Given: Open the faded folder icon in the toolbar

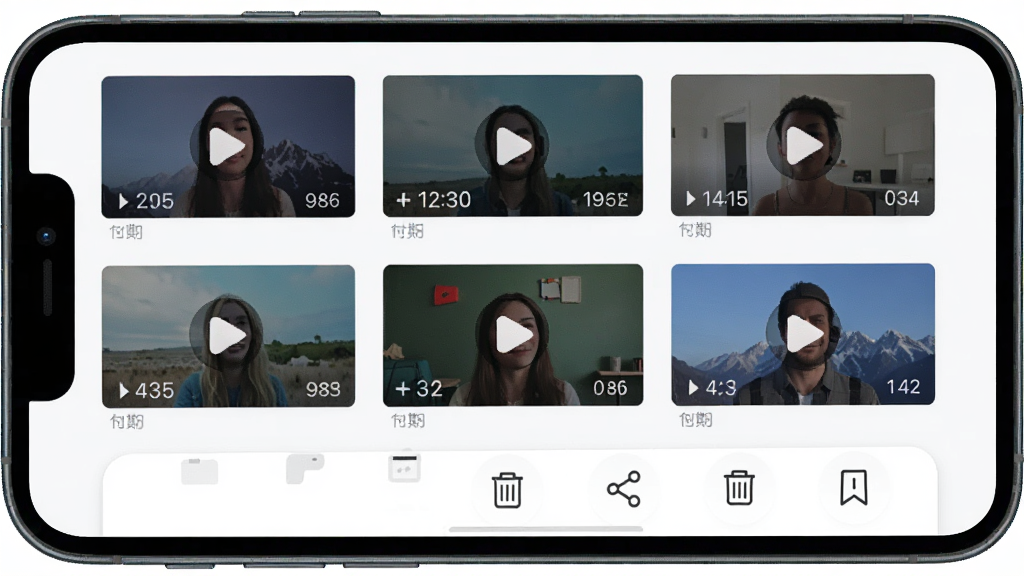Looking at the screenshot, I should point(199,472).
